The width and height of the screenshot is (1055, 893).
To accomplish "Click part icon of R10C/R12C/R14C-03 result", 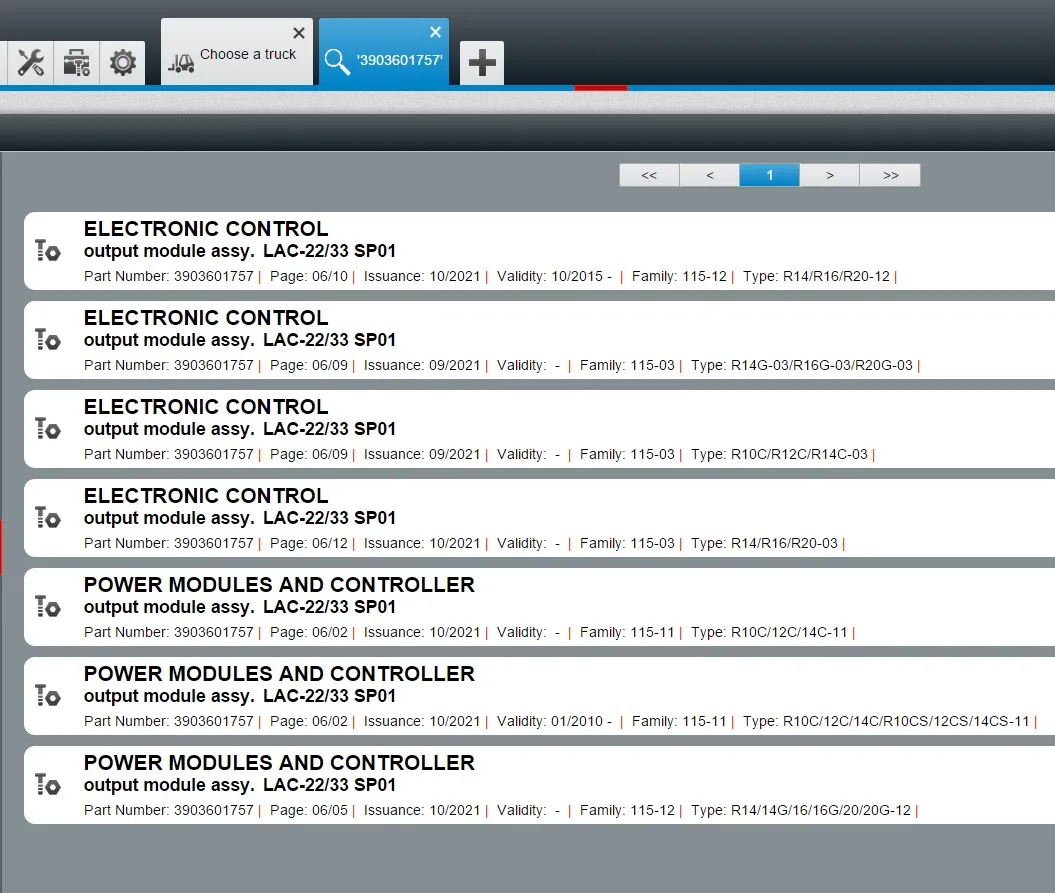I will click(x=48, y=428).
